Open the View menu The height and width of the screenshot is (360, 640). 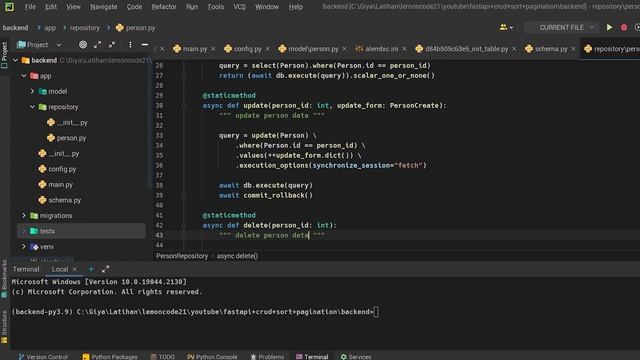(73, 7)
